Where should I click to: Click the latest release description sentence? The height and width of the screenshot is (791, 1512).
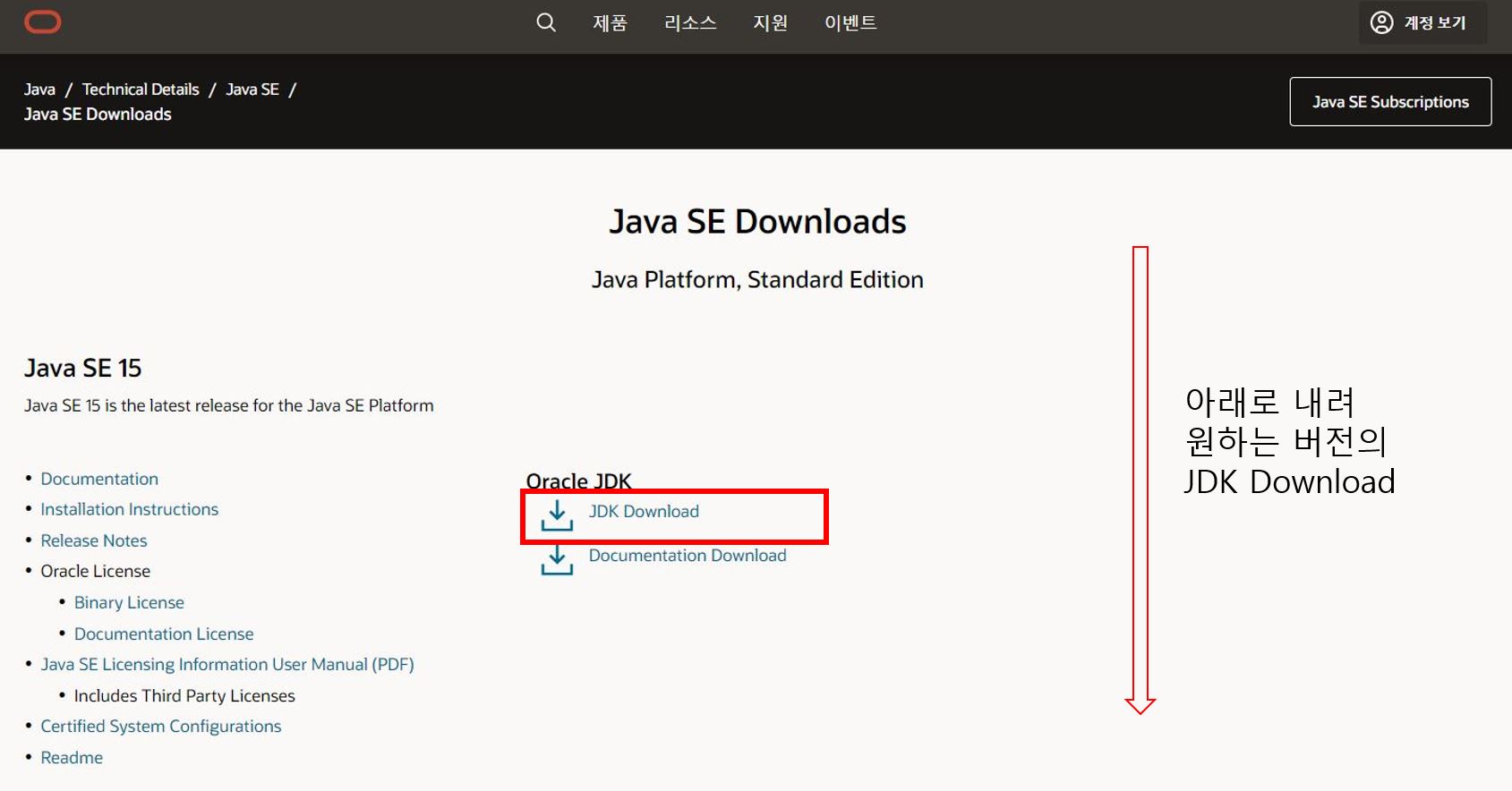228,405
